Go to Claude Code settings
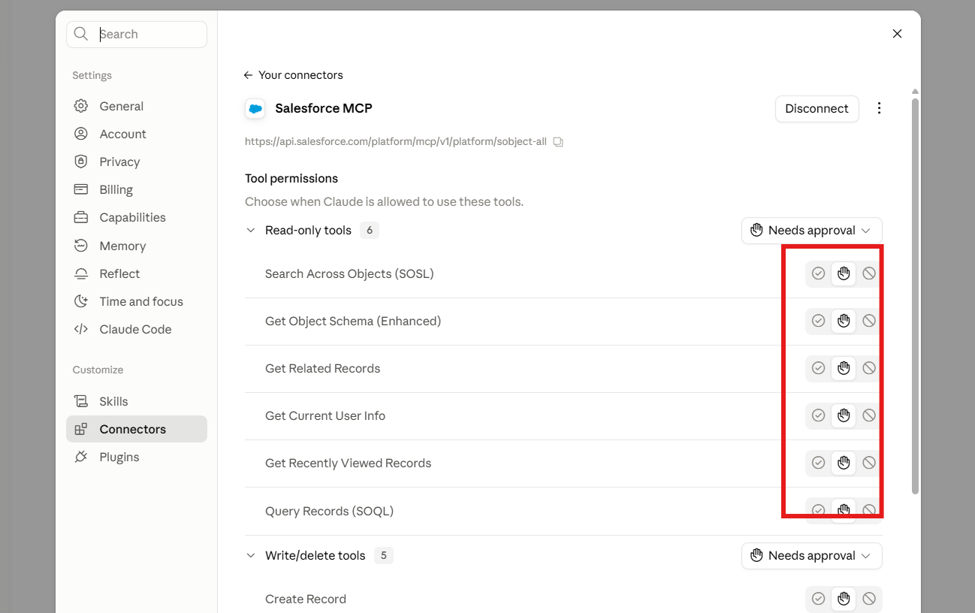This screenshot has height=613, width=975. pos(136,330)
